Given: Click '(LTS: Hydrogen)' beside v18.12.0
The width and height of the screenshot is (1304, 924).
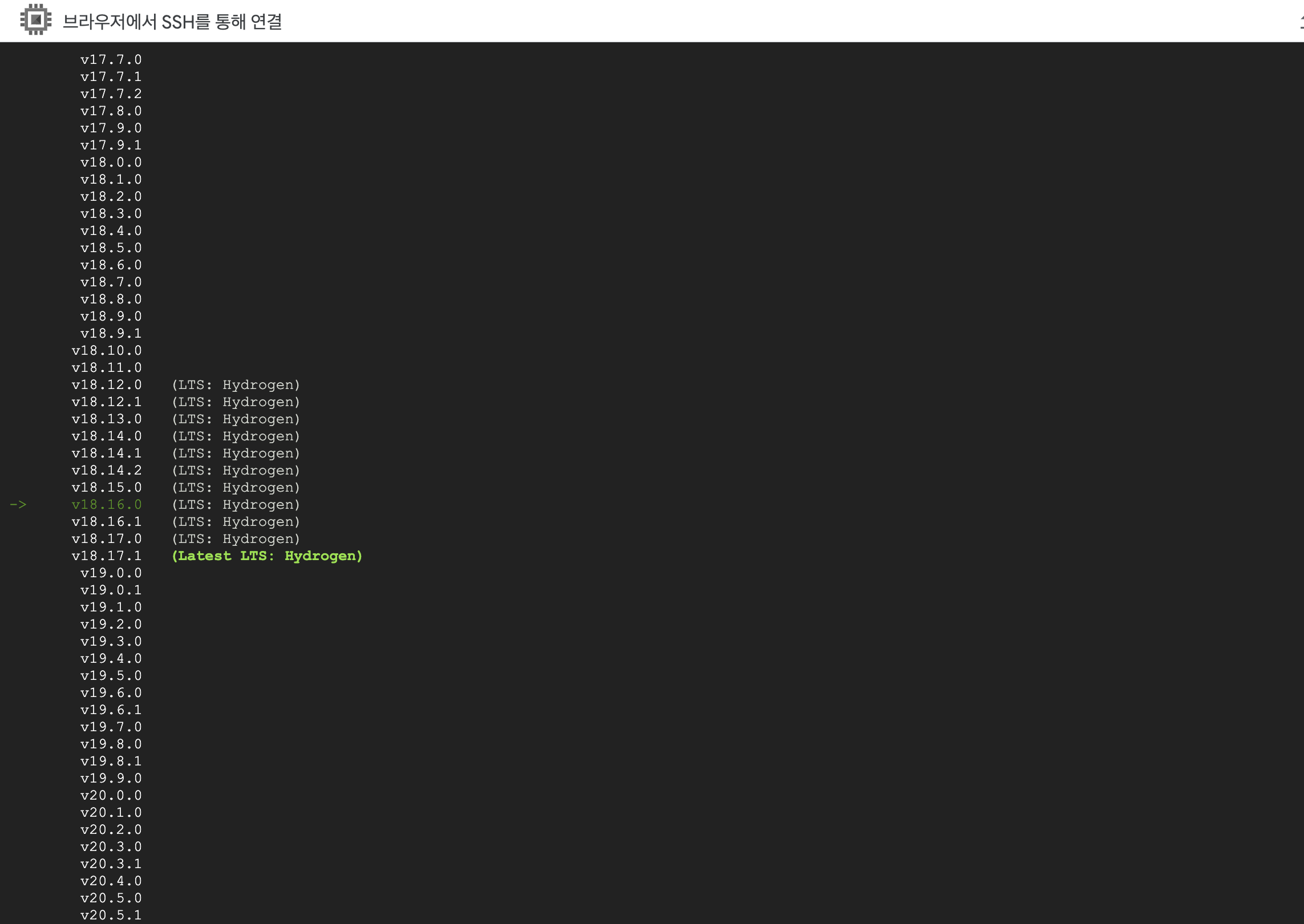Looking at the screenshot, I should tap(236, 384).
